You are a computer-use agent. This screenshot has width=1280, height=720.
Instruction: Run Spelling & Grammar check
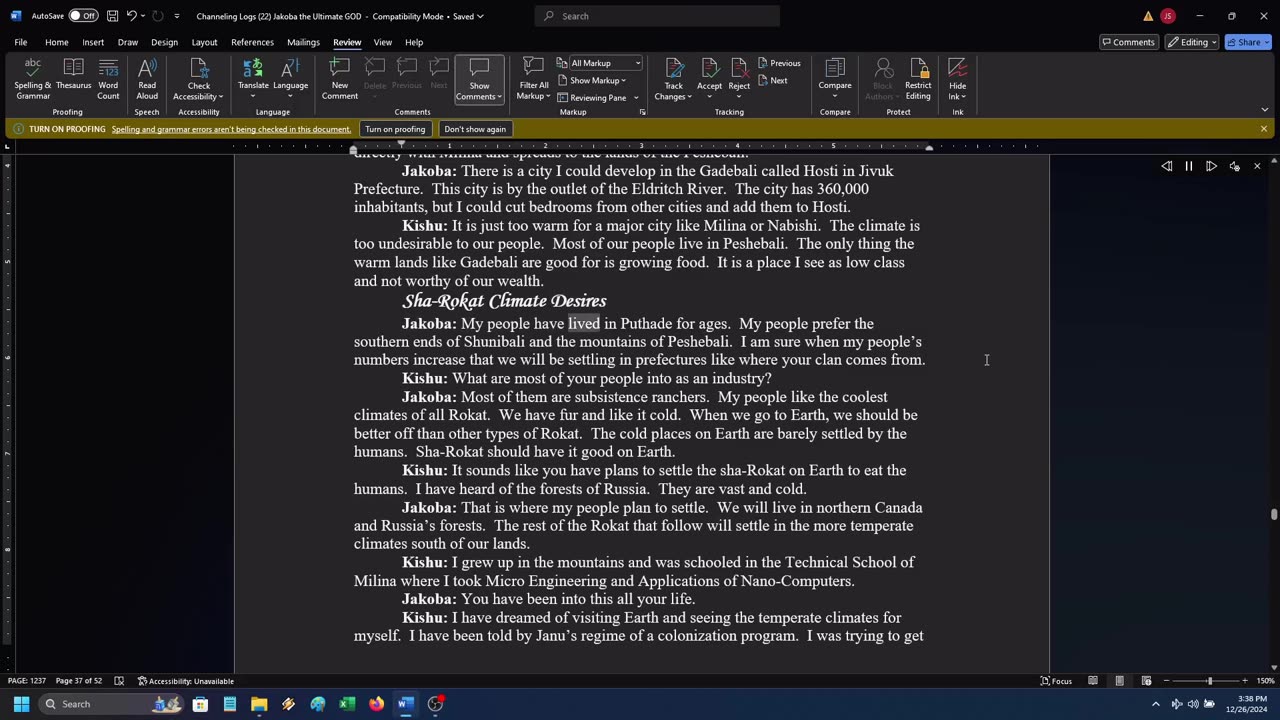point(33,79)
